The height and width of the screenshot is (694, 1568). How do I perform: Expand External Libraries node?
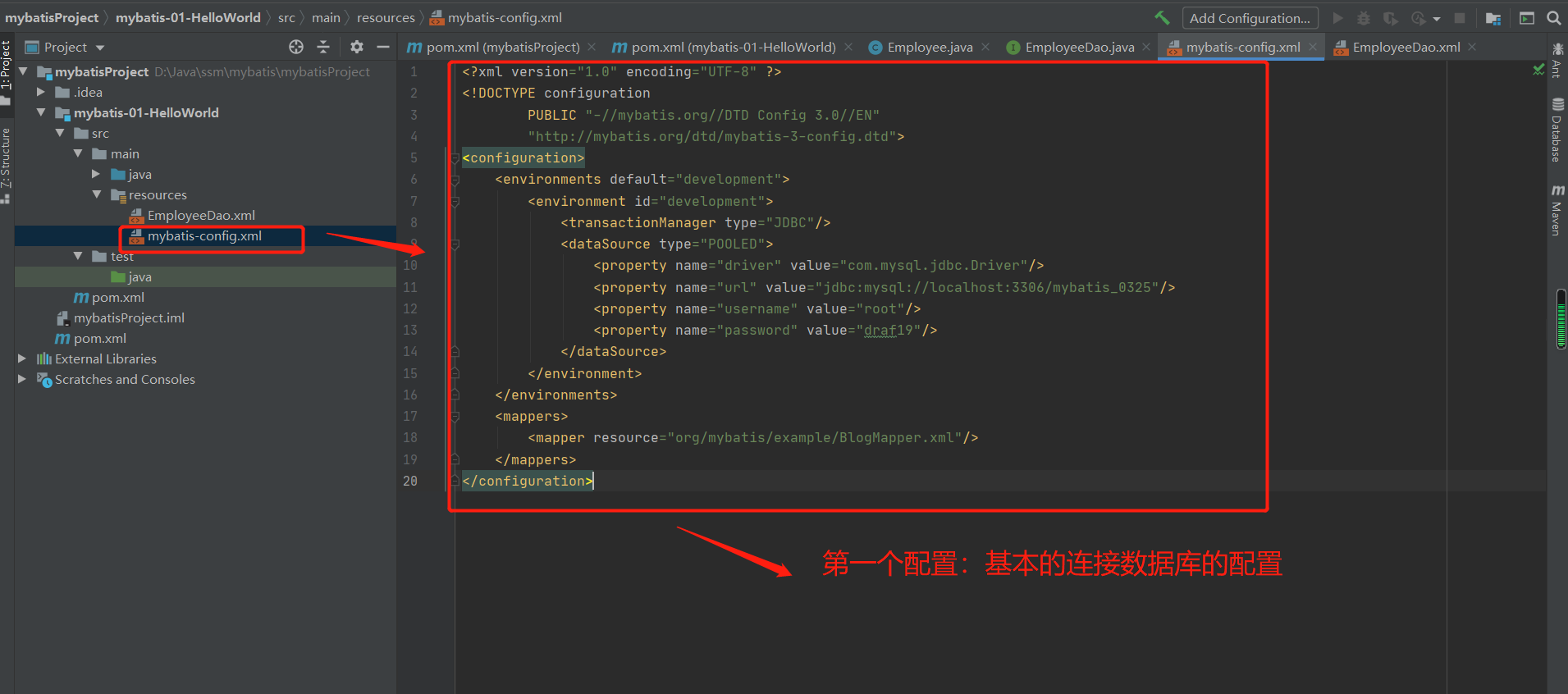click(22, 358)
